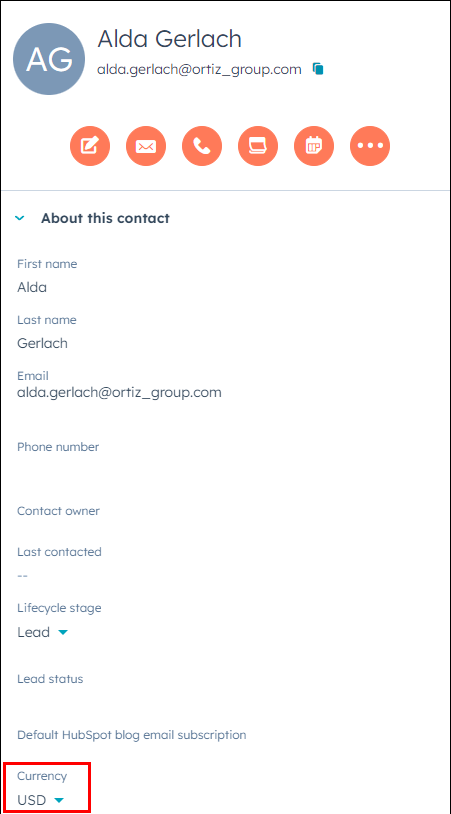Open the email compose icon

pyautogui.click(x=146, y=146)
